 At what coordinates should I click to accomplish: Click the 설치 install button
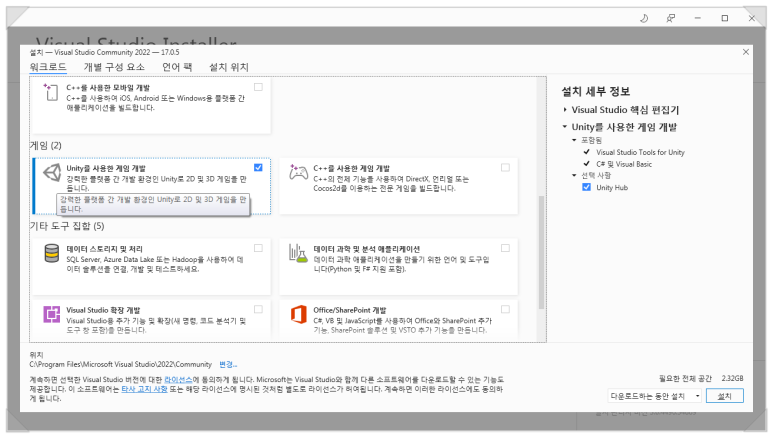(724, 396)
